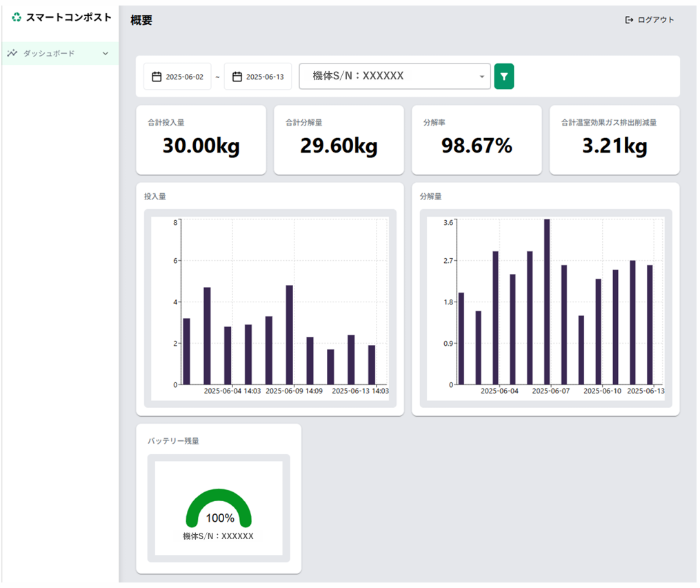Click the green battery gauge arc
Image resolution: width=700 pixels, height=588 pixels.
[219, 501]
